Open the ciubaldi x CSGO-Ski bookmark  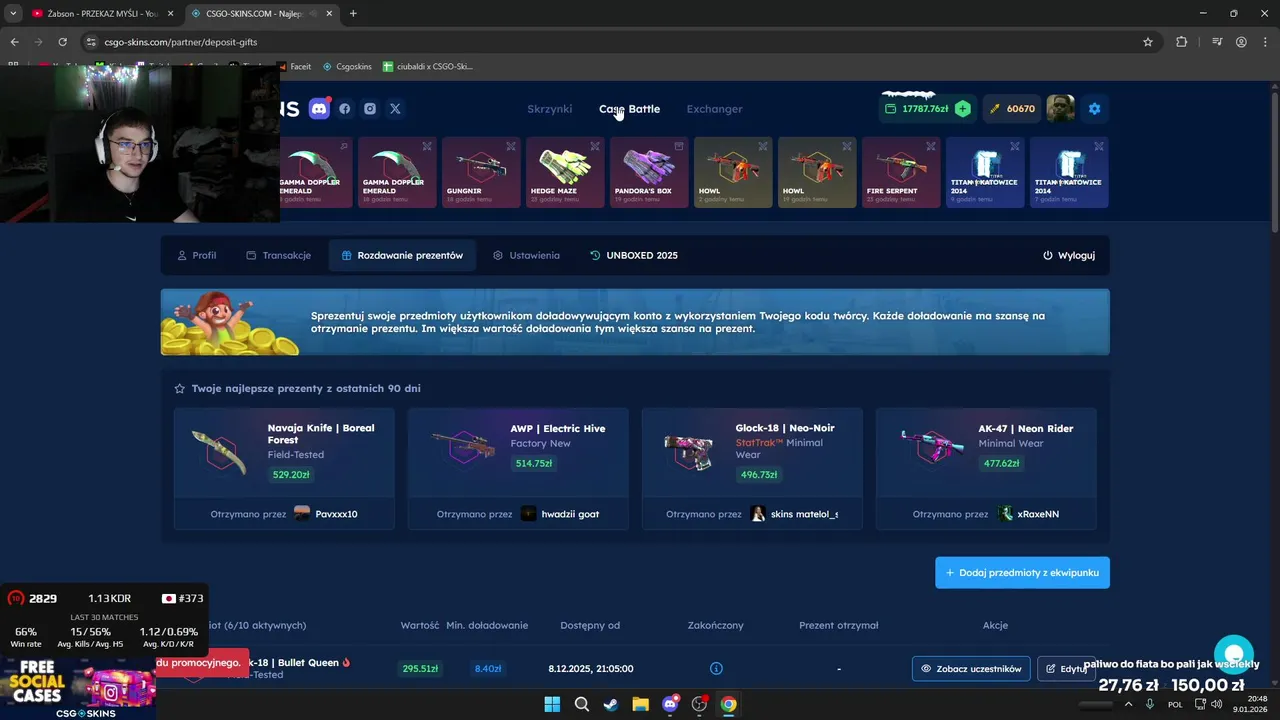[428, 67]
